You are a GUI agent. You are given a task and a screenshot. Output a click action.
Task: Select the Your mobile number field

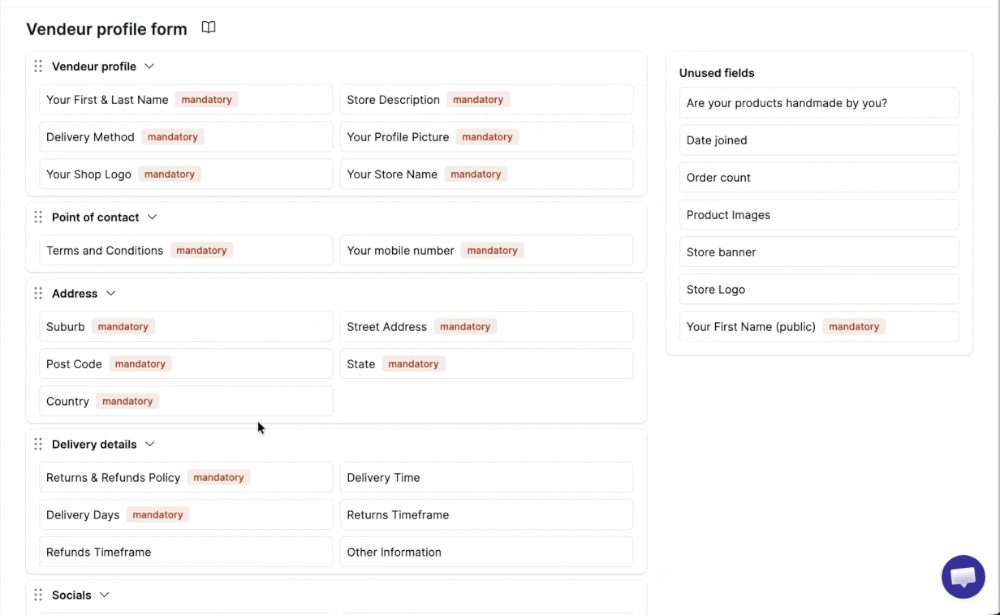coord(487,251)
